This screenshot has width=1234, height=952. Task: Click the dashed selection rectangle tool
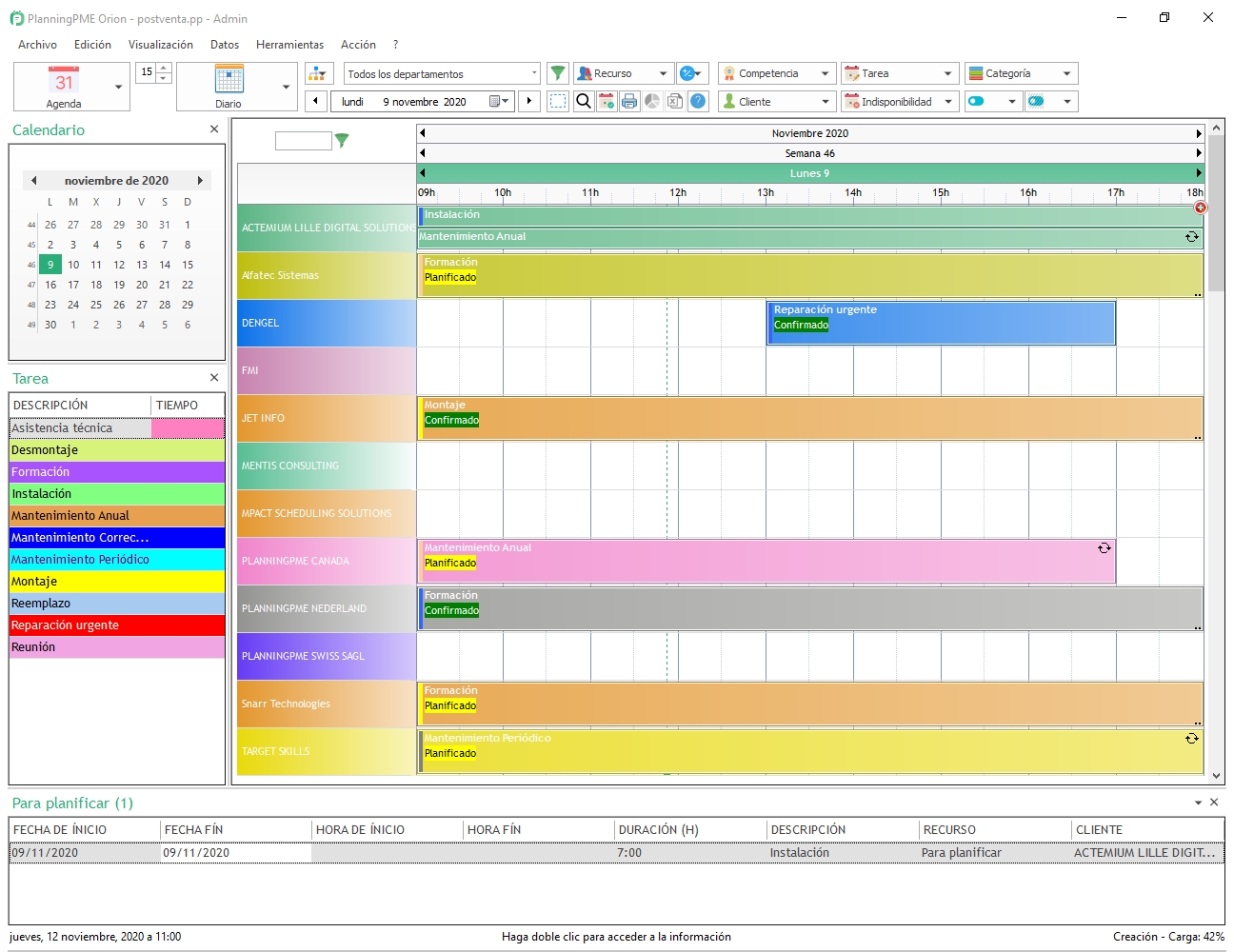pos(558,101)
